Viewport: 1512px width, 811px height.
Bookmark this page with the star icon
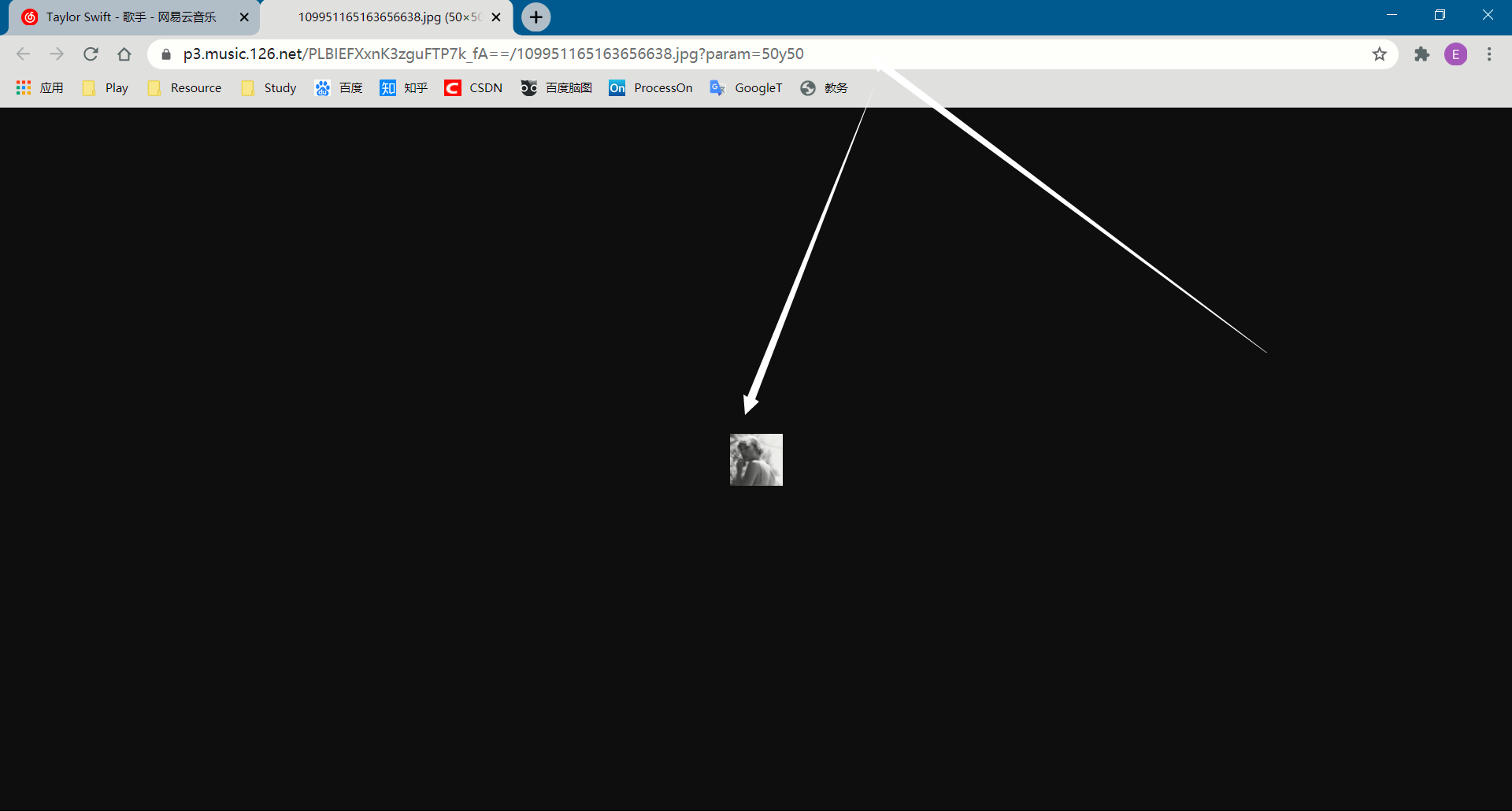[x=1379, y=54]
